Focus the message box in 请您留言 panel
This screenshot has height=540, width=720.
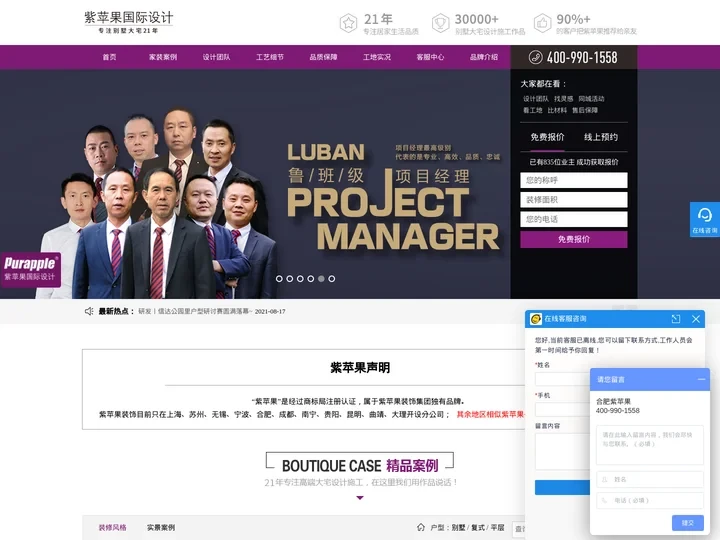[650, 445]
